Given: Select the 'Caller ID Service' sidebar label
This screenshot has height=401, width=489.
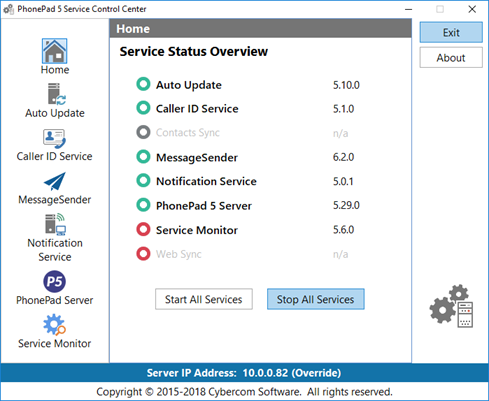Looking at the screenshot, I should (x=55, y=156).
